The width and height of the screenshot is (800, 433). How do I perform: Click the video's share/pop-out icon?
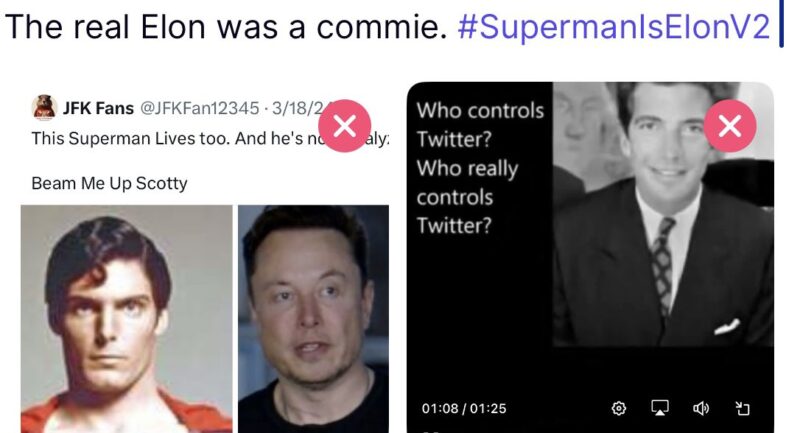click(742, 408)
